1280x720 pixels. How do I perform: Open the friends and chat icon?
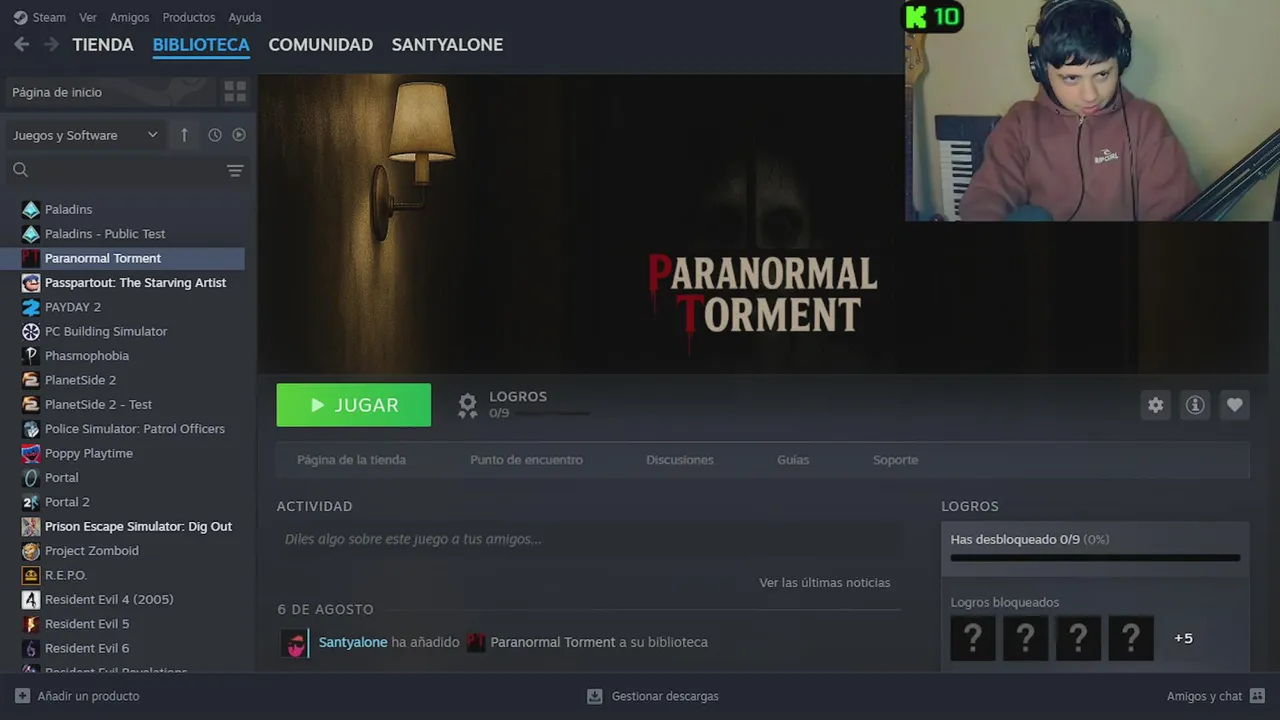pyautogui.click(x=1258, y=696)
